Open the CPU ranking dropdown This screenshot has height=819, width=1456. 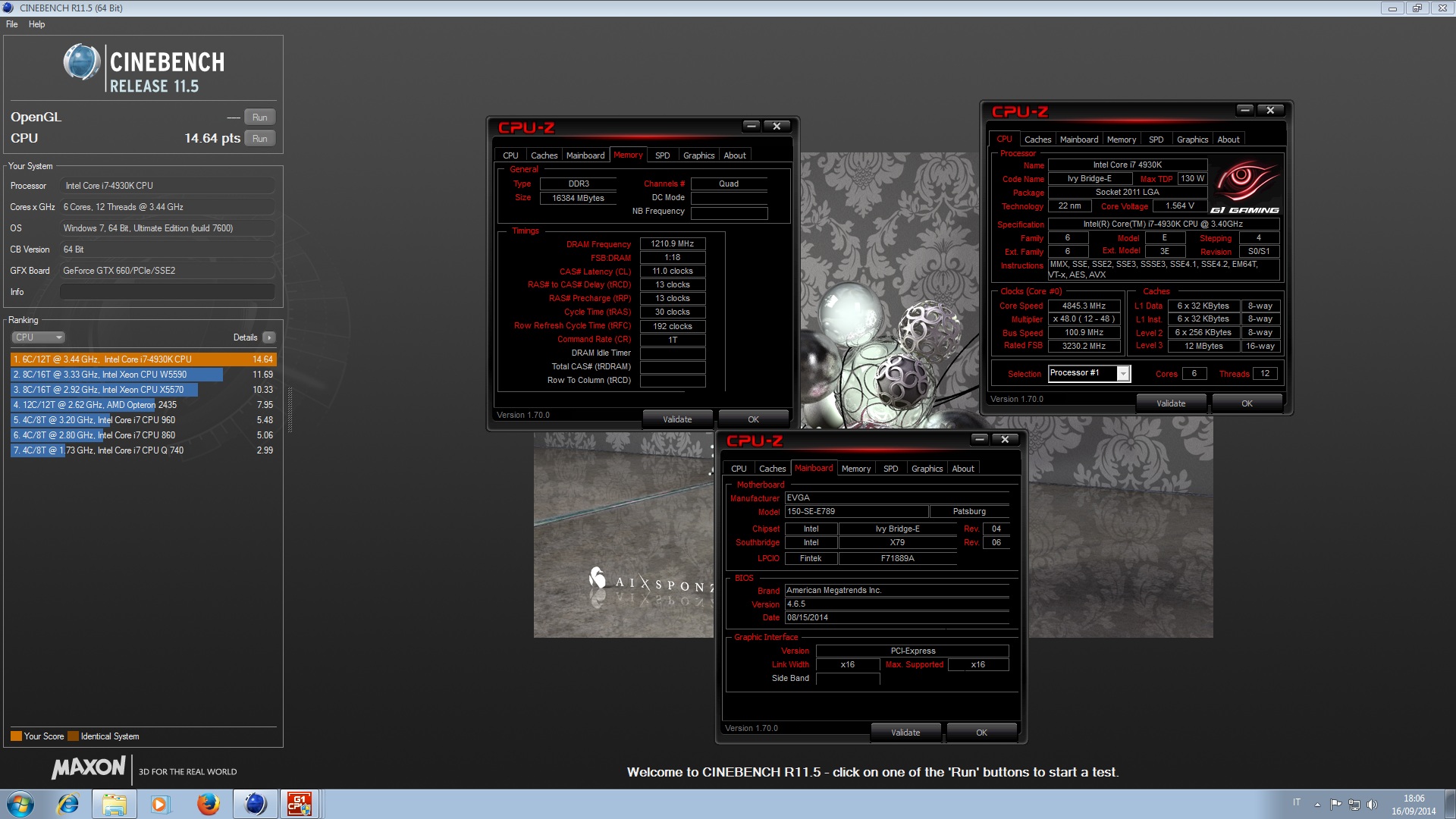click(38, 337)
